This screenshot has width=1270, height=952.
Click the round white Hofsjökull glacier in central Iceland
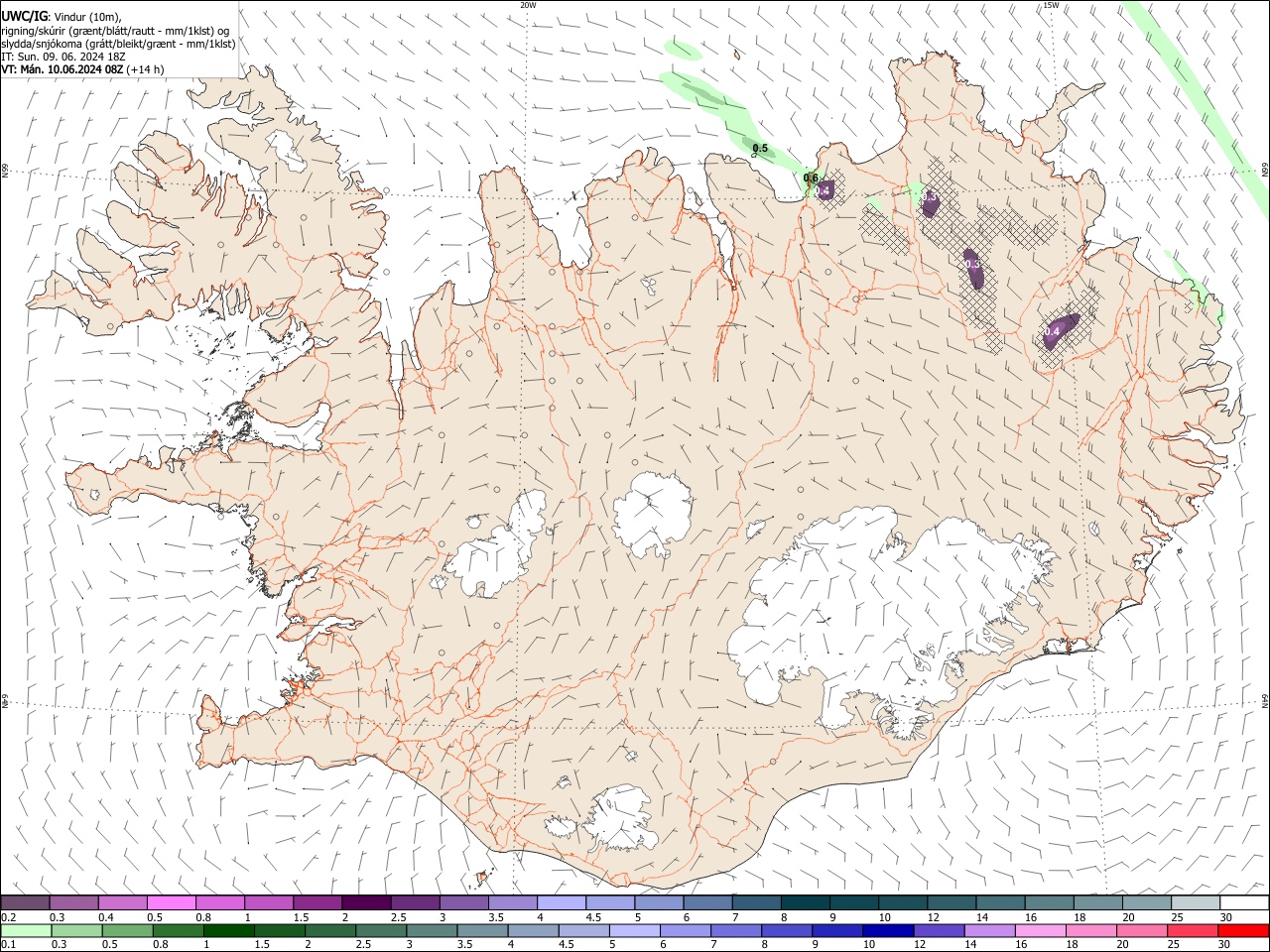pyautogui.click(x=652, y=512)
